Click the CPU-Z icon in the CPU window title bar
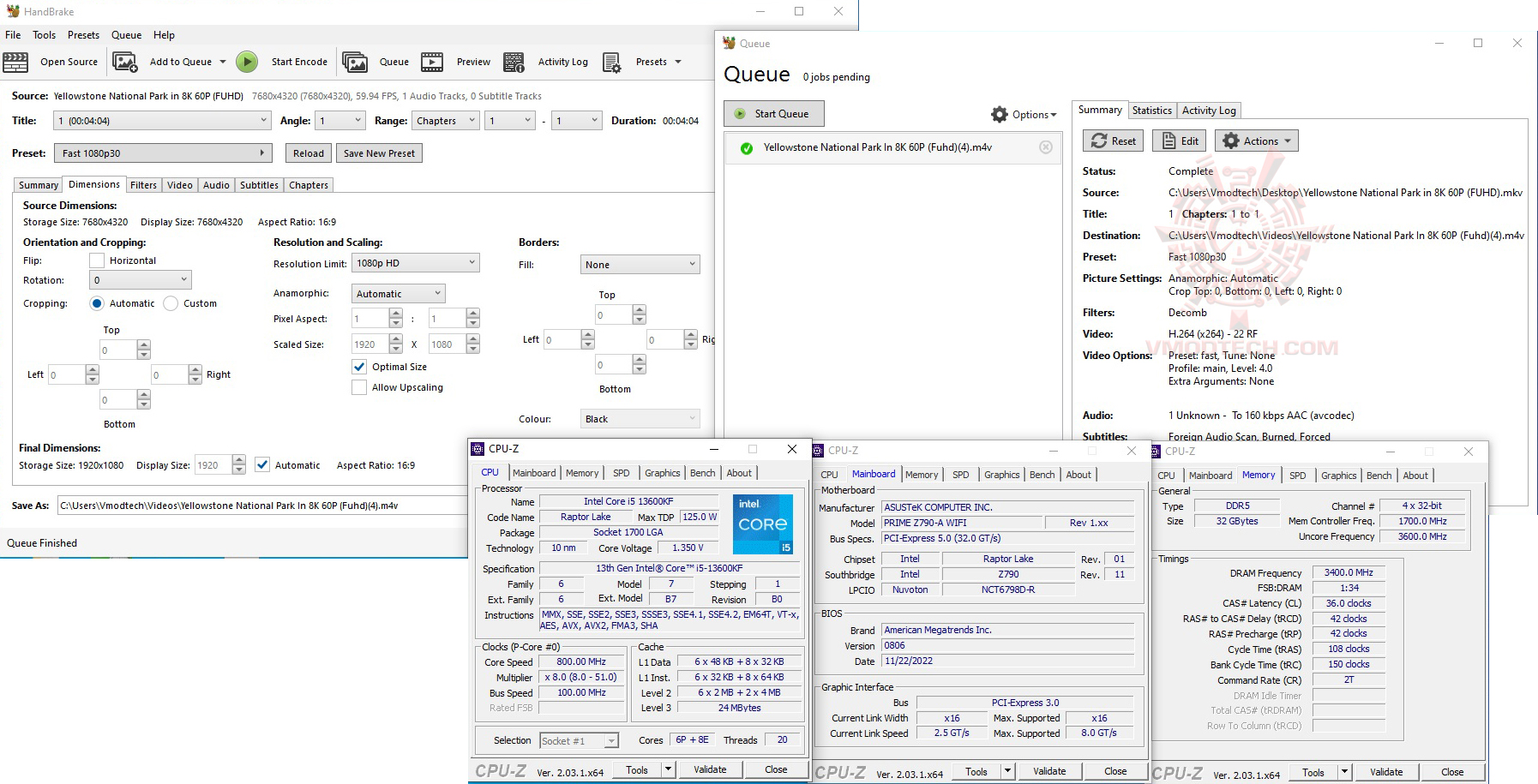Viewport: 1538px width, 784px height. click(x=478, y=449)
